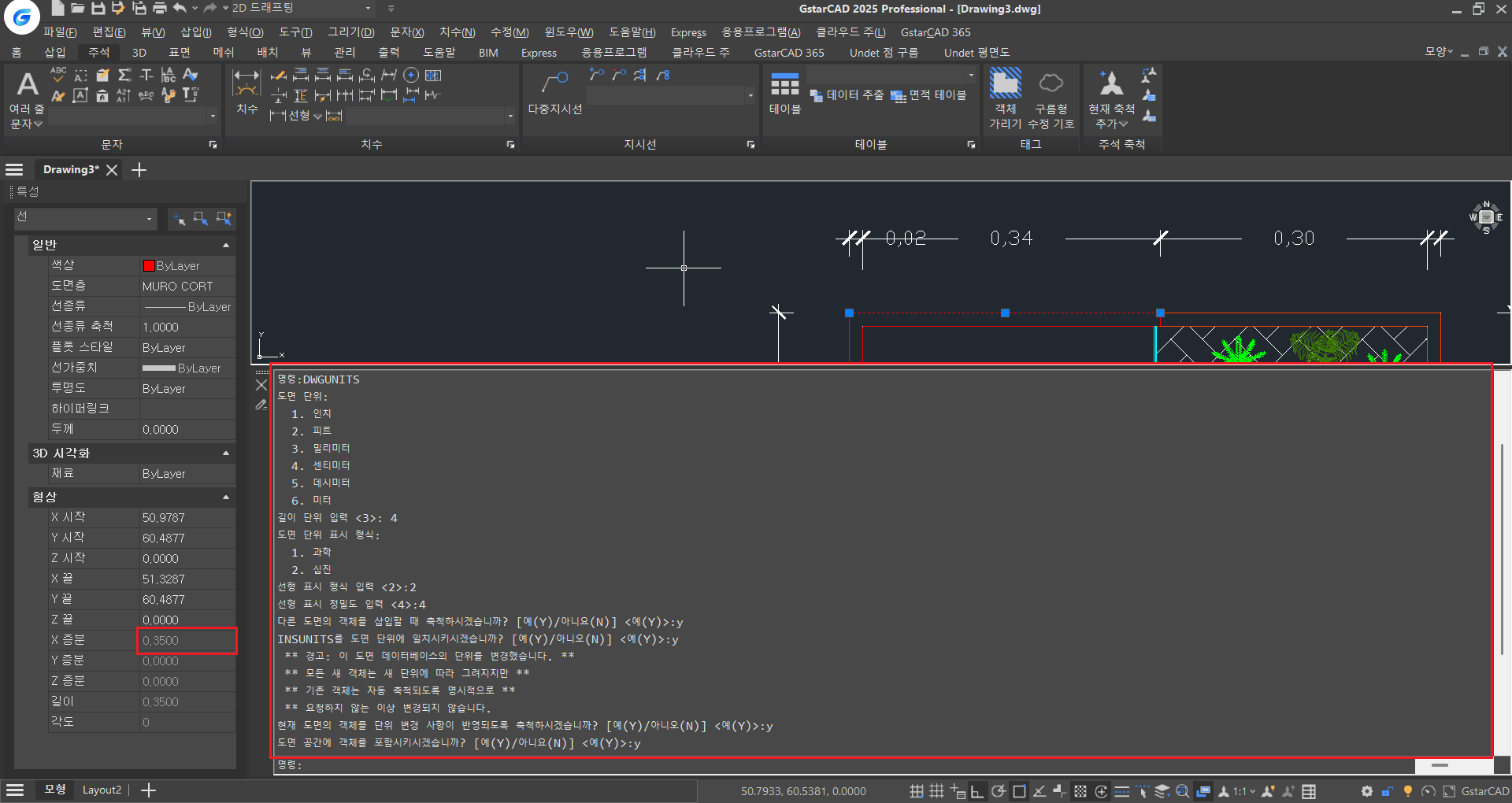This screenshot has width=1512, height=803.
Task: Select the 모형 model tab
Action: point(54,790)
